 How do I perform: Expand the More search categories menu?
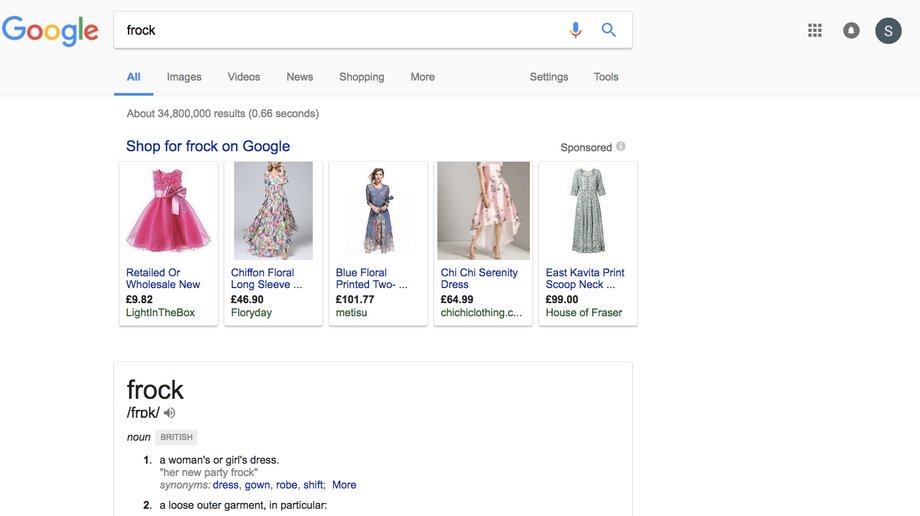(x=422, y=77)
